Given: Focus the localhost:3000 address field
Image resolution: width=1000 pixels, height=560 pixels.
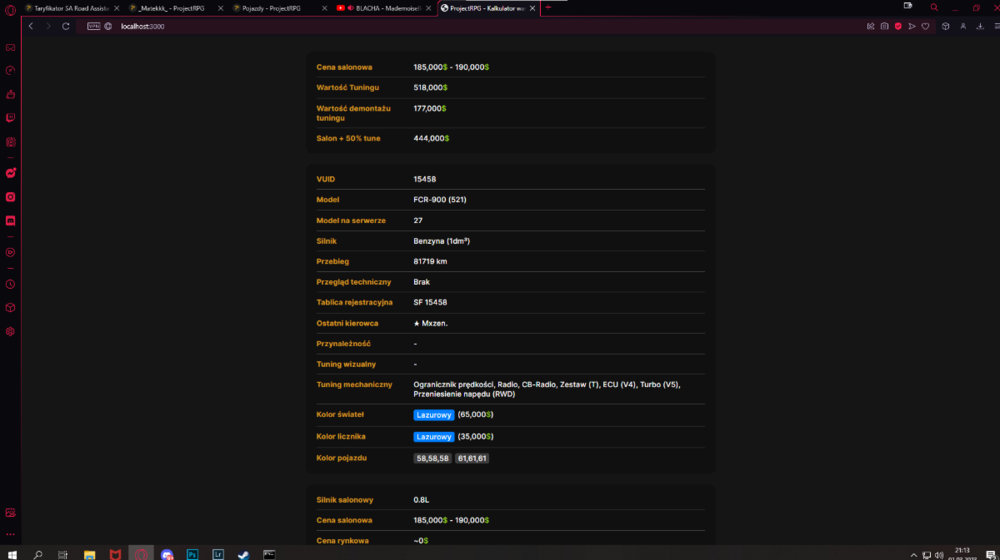Looking at the screenshot, I should [x=142, y=26].
